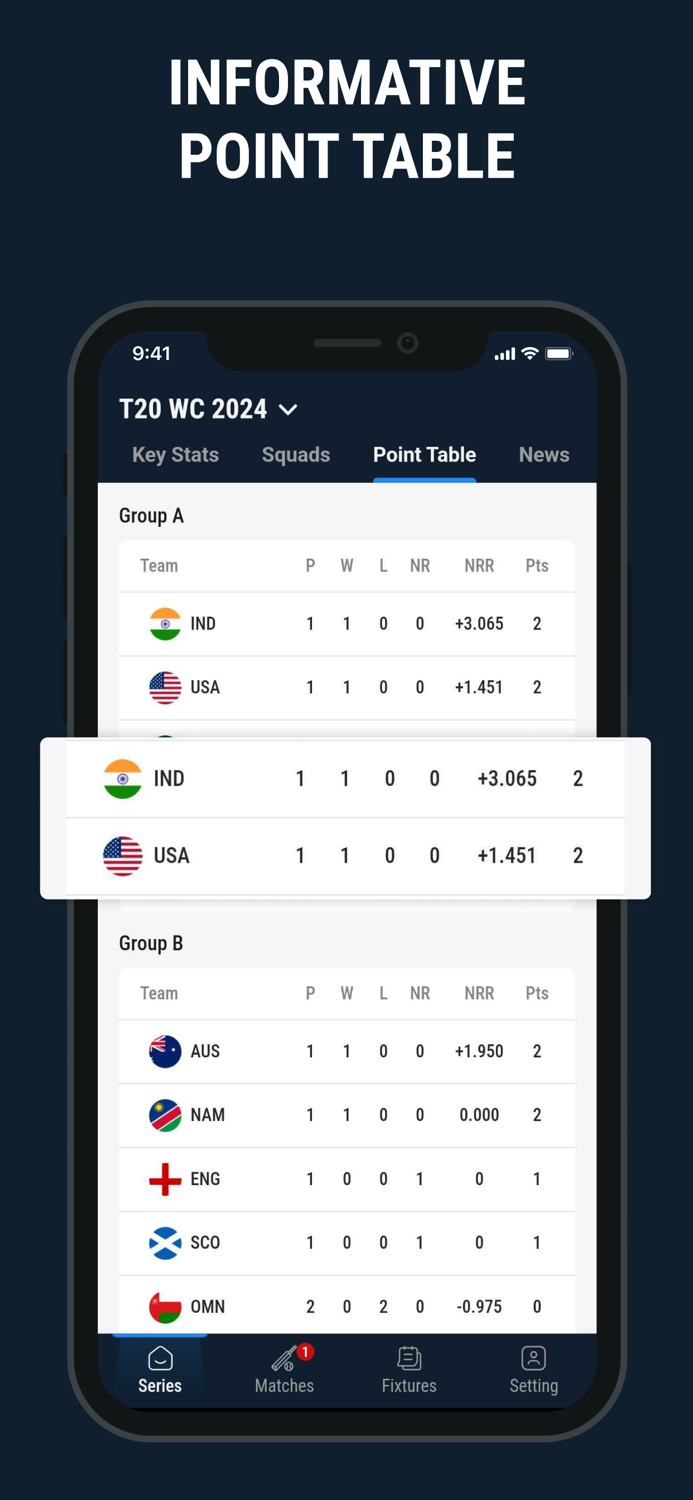Click the Group B heading
The image size is (693, 1500).
click(x=151, y=943)
